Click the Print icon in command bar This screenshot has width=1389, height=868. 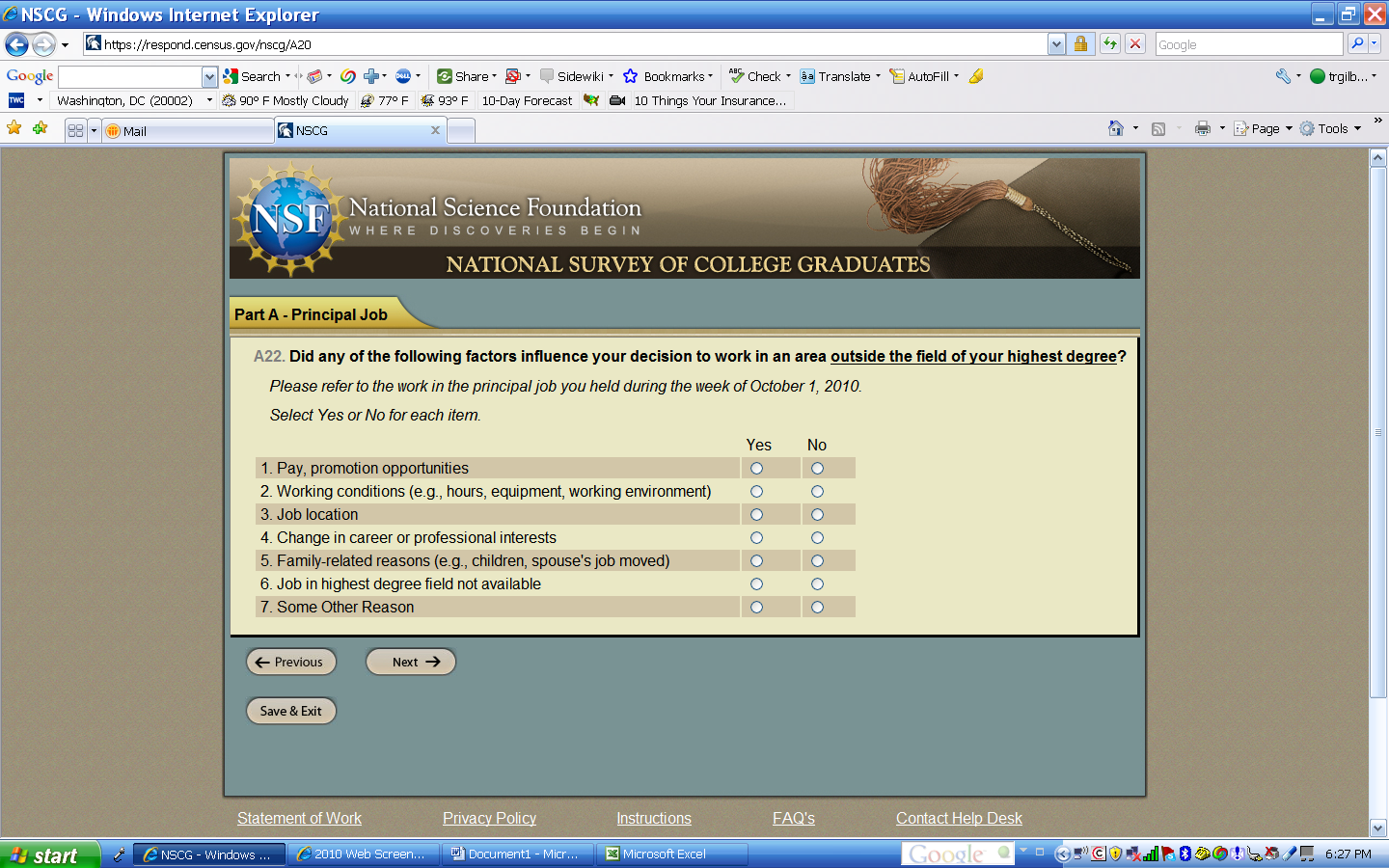[x=1202, y=128]
